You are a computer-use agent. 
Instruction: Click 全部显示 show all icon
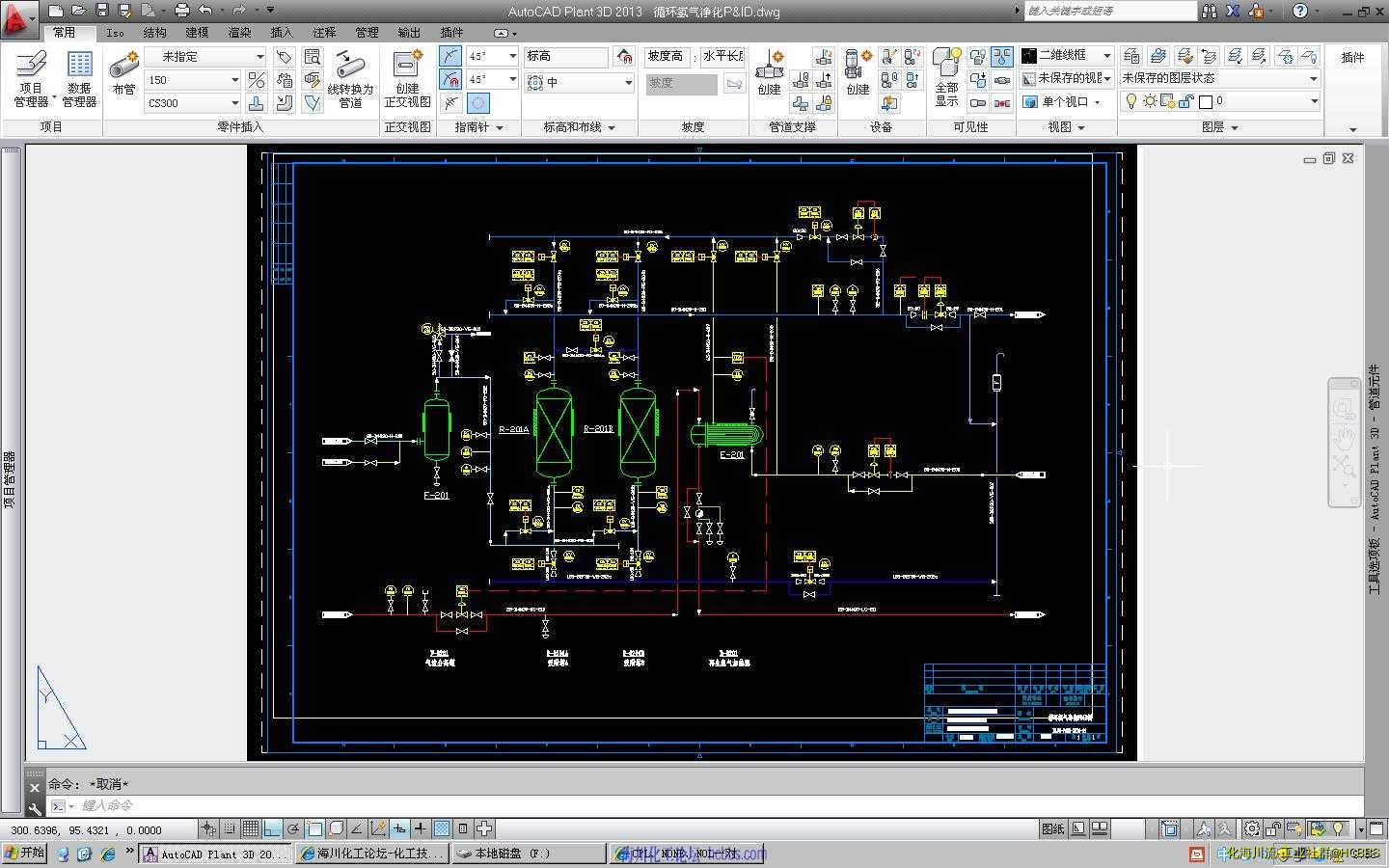coord(947,77)
